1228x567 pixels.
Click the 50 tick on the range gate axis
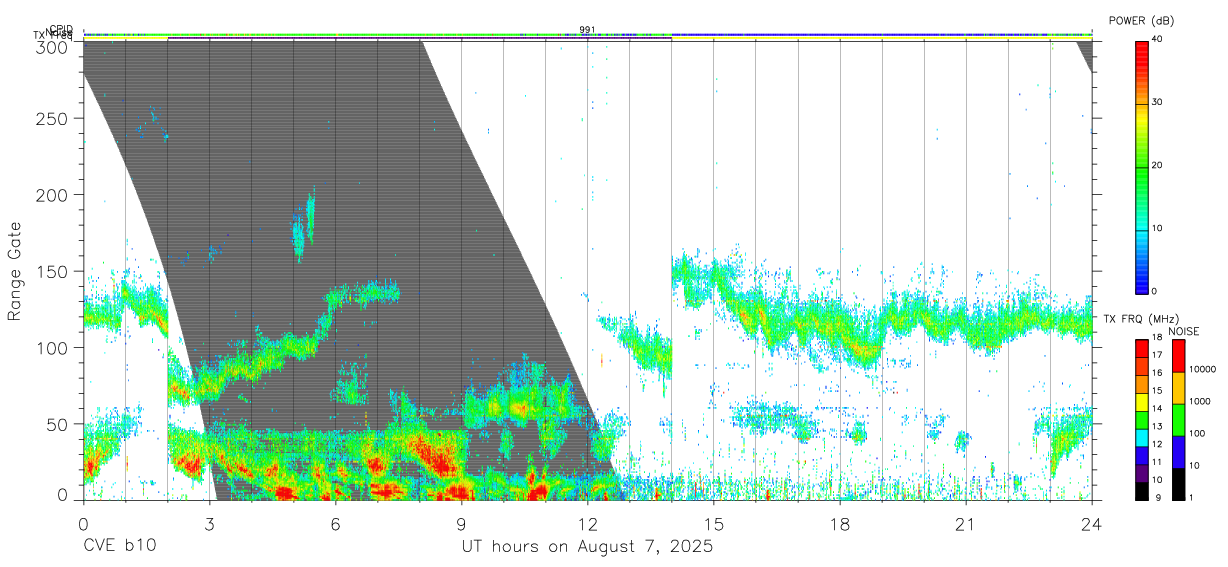point(58,424)
